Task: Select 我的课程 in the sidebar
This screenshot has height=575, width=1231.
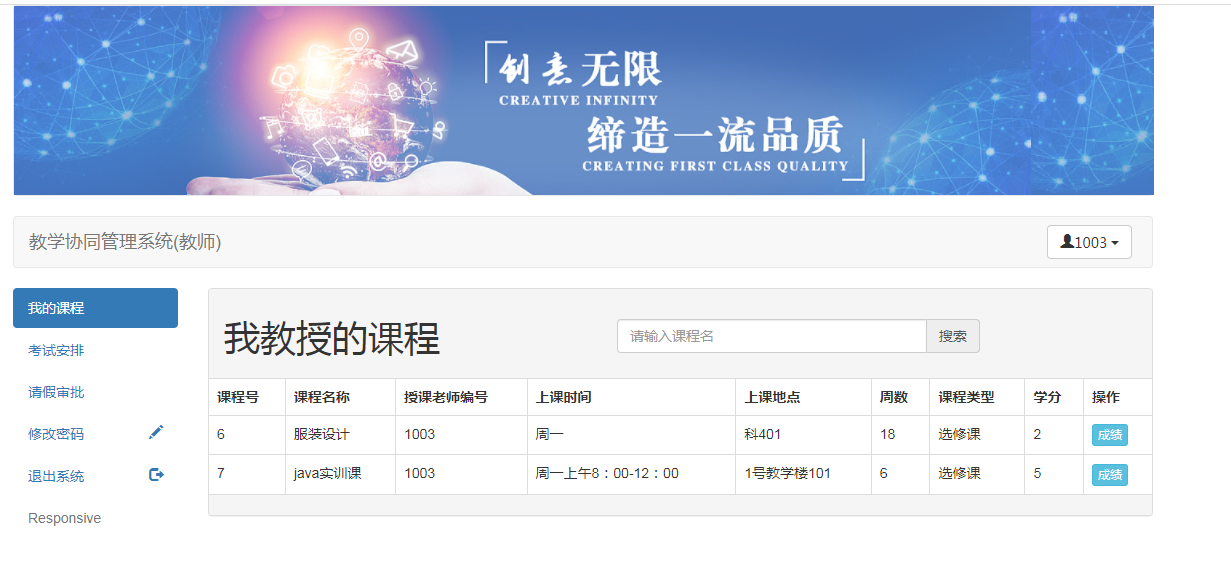Action: tap(95, 308)
